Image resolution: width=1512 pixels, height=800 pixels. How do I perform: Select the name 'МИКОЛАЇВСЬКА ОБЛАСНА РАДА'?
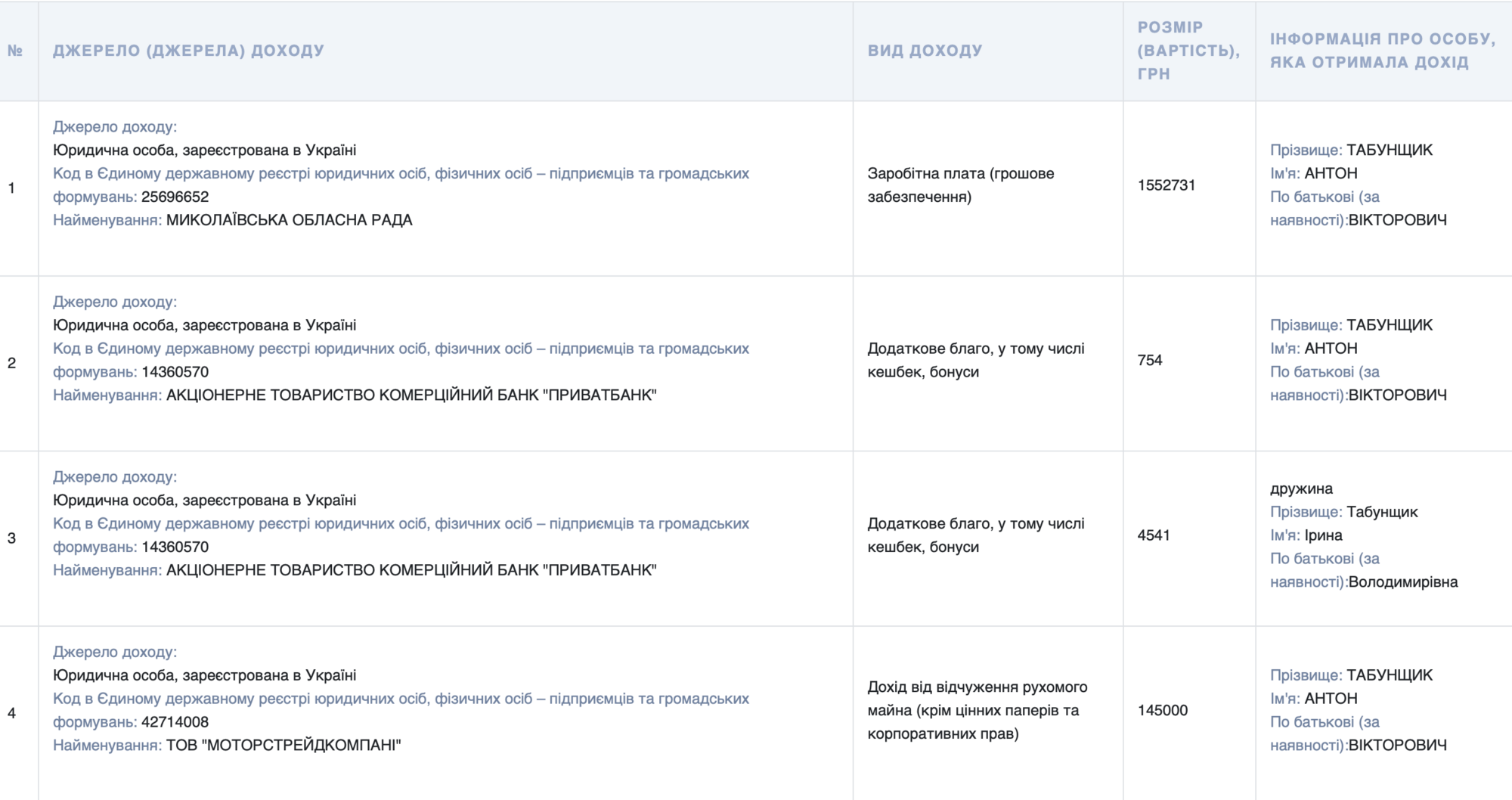290,220
